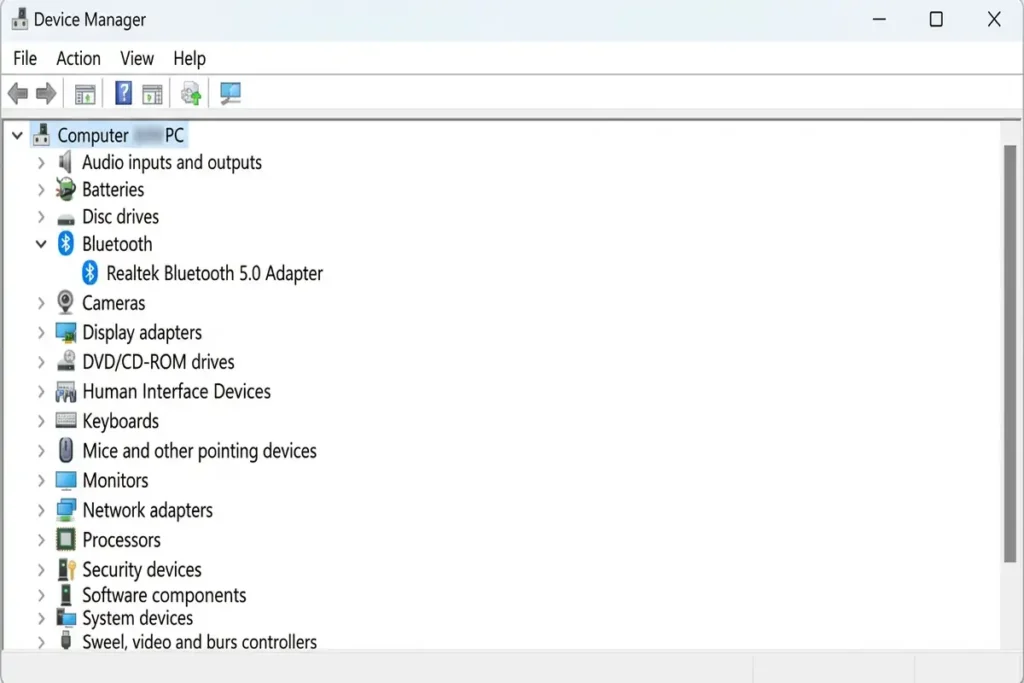Click the Monitors category icon
1024x683 pixels.
[65, 481]
